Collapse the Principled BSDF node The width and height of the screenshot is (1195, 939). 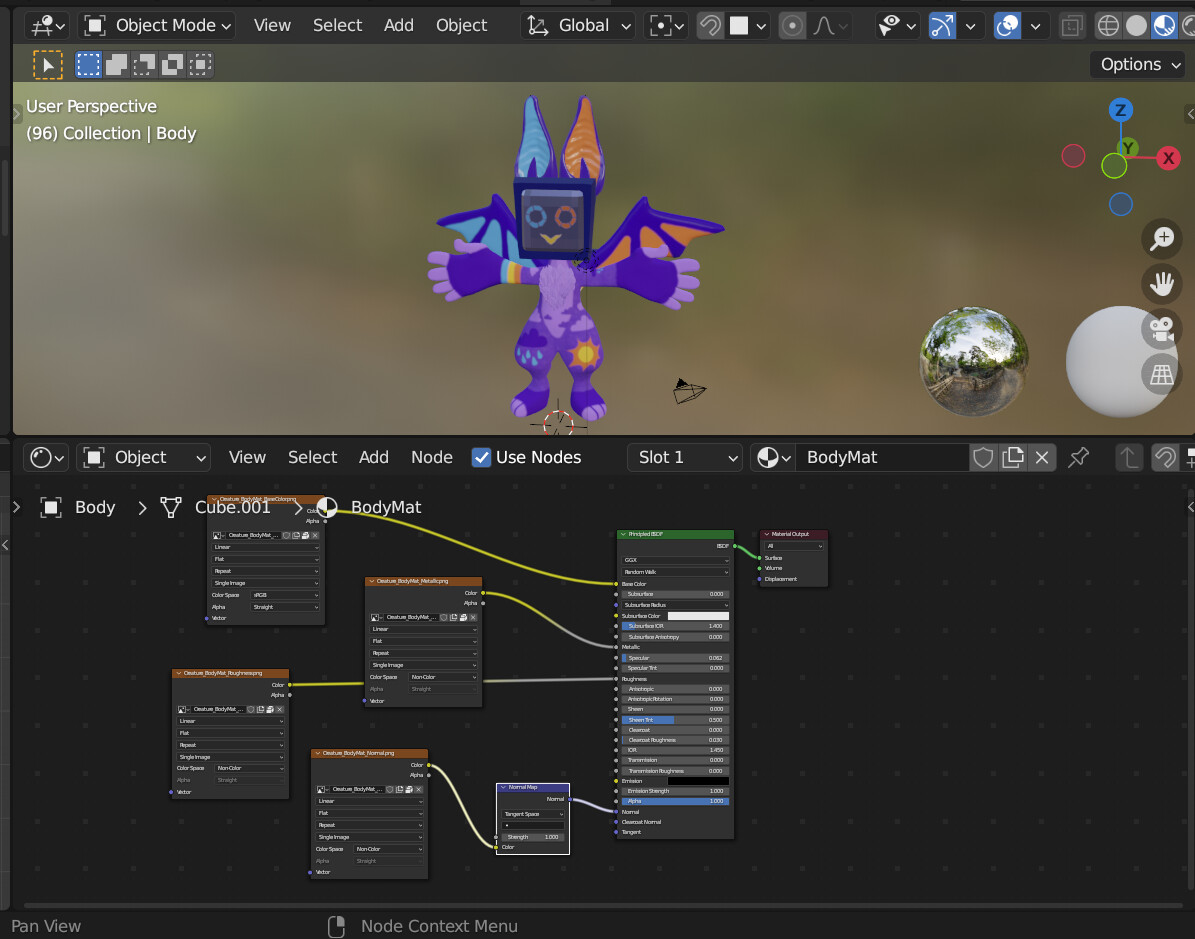(x=623, y=534)
